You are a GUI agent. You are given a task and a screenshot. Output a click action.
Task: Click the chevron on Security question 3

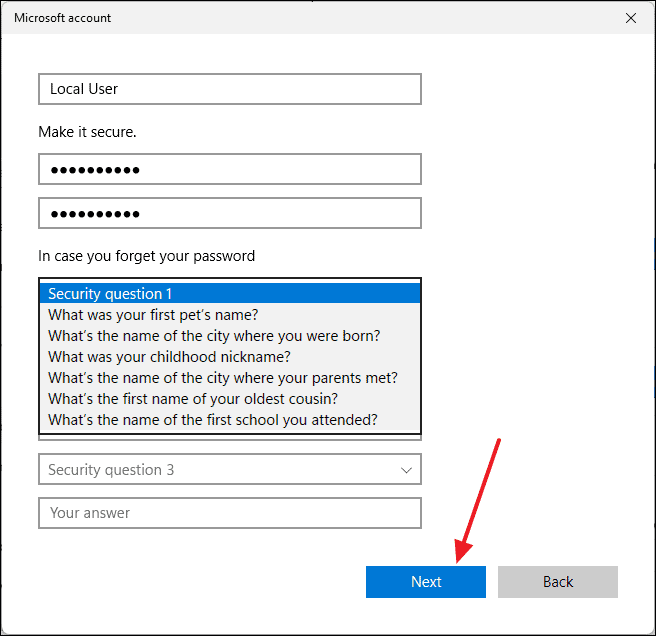coord(406,470)
